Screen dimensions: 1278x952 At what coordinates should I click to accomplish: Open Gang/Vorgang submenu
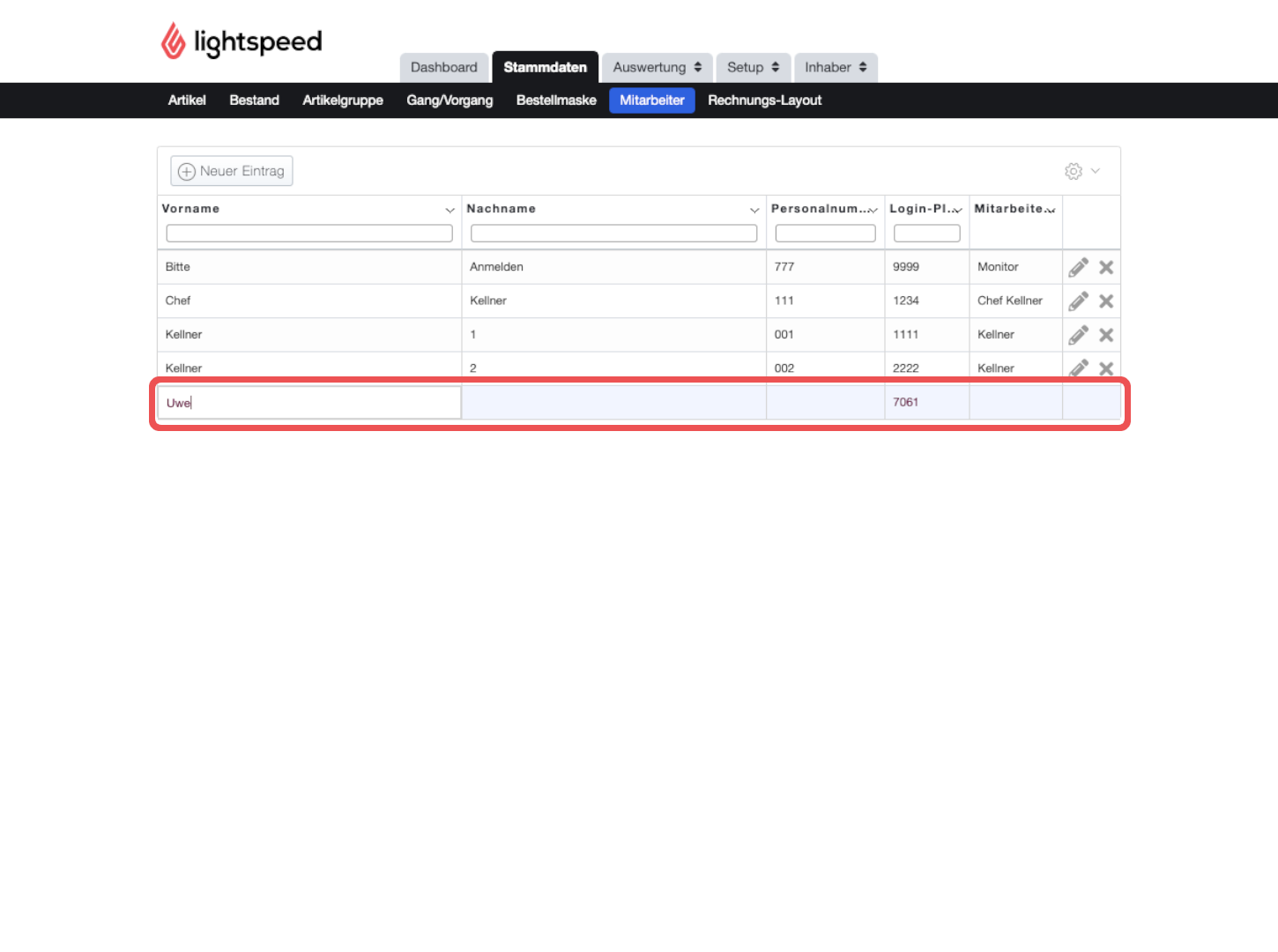point(450,100)
